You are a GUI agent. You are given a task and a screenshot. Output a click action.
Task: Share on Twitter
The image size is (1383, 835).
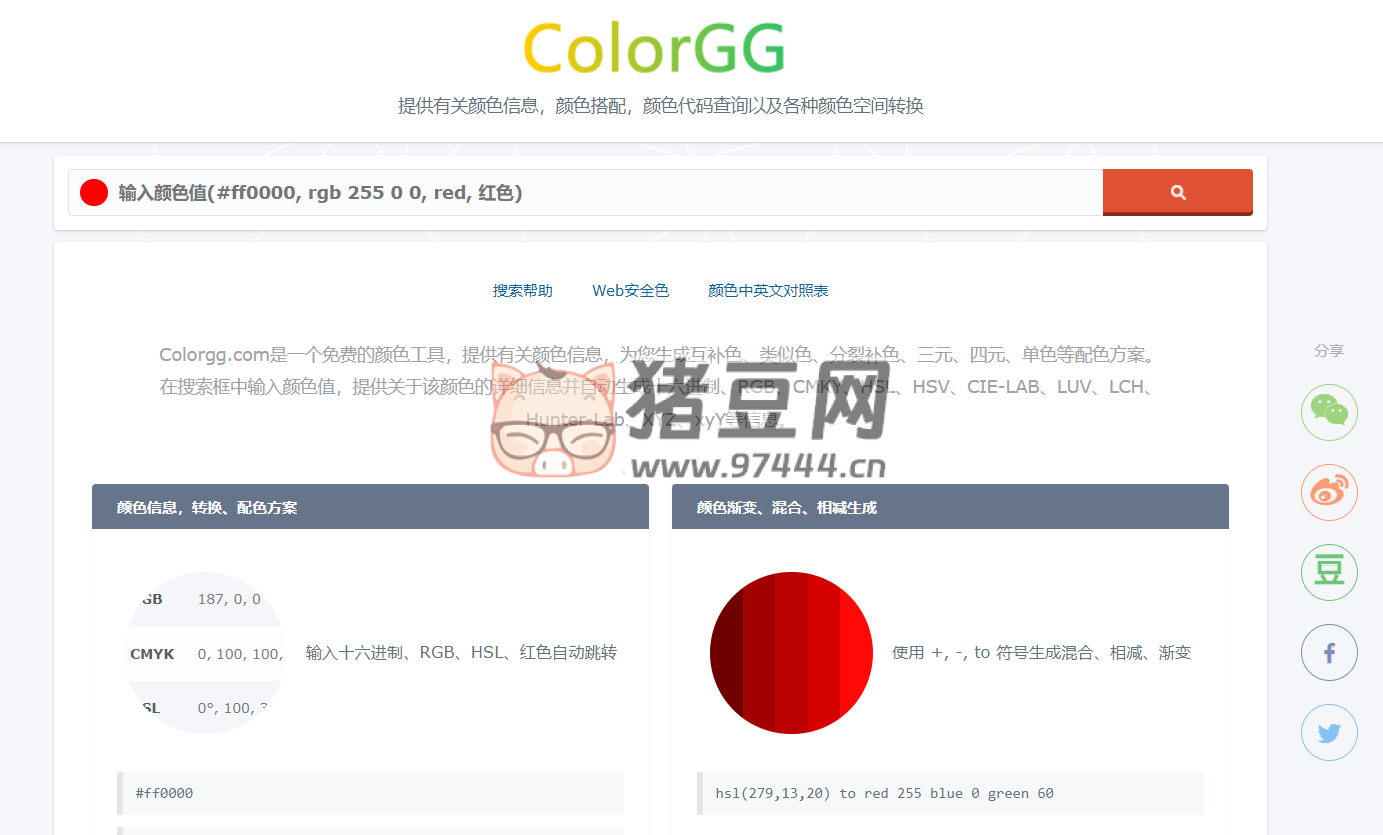pyautogui.click(x=1329, y=732)
